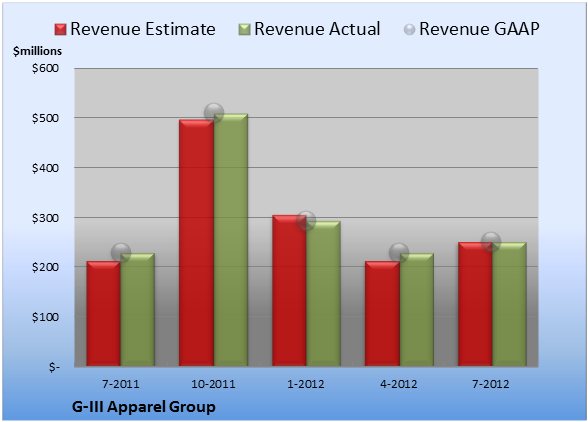Select the green actual bar for 7-2012
Image resolution: width=588 pixels, height=422 pixels.
[509, 304]
